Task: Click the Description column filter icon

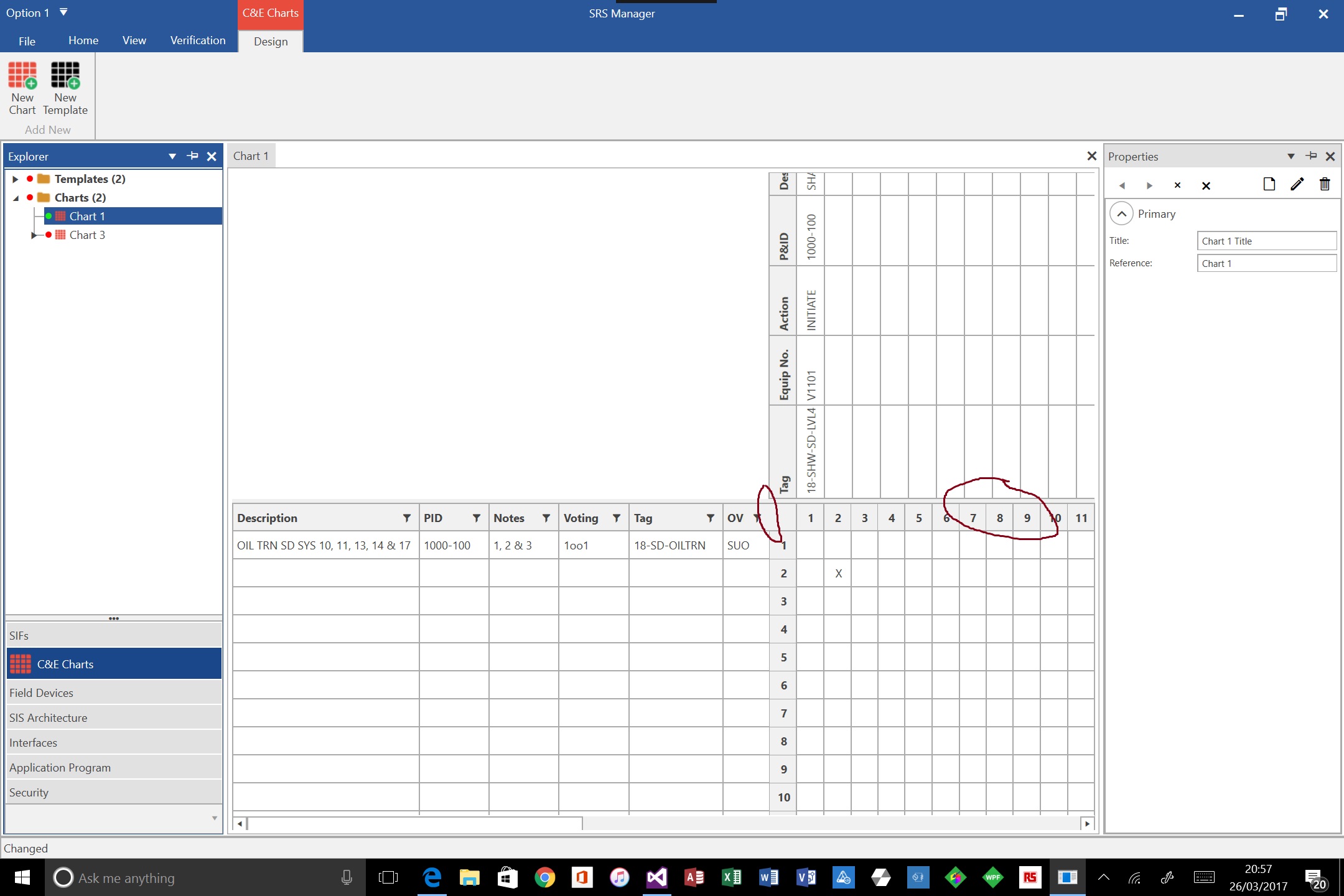Action: coord(406,518)
